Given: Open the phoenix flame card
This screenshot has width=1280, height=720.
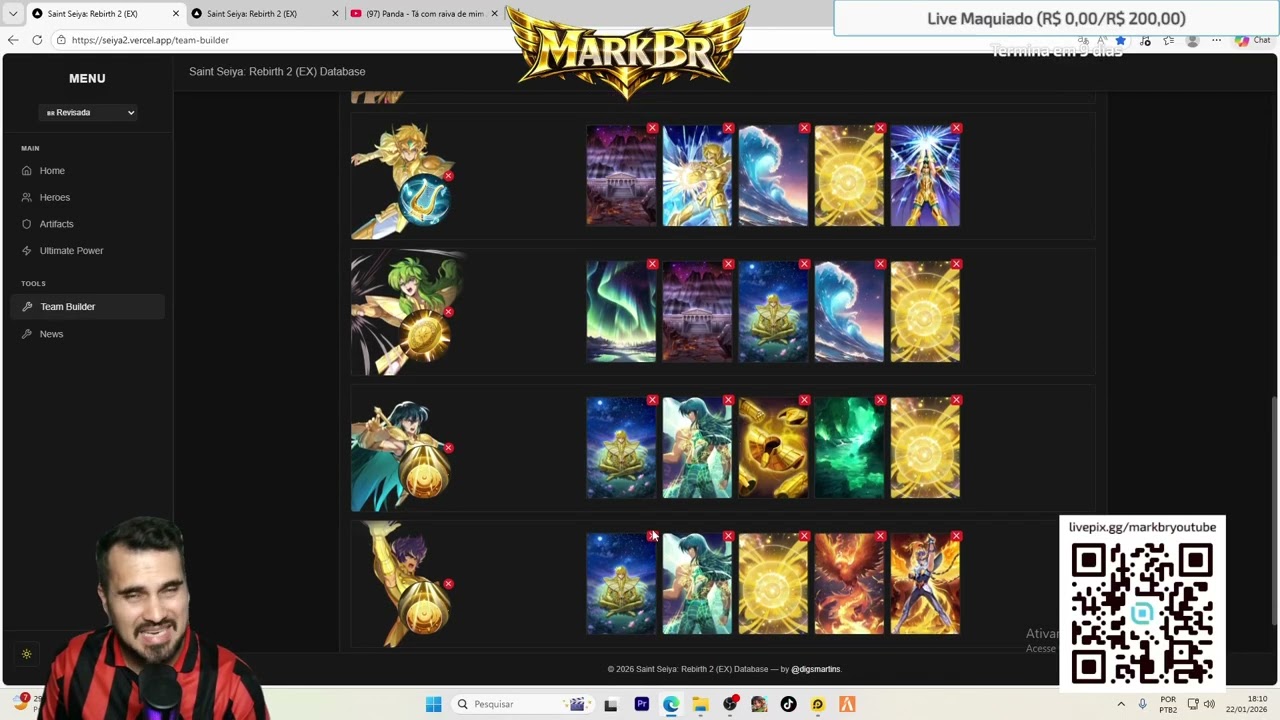Looking at the screenshot, I should 849,584.
